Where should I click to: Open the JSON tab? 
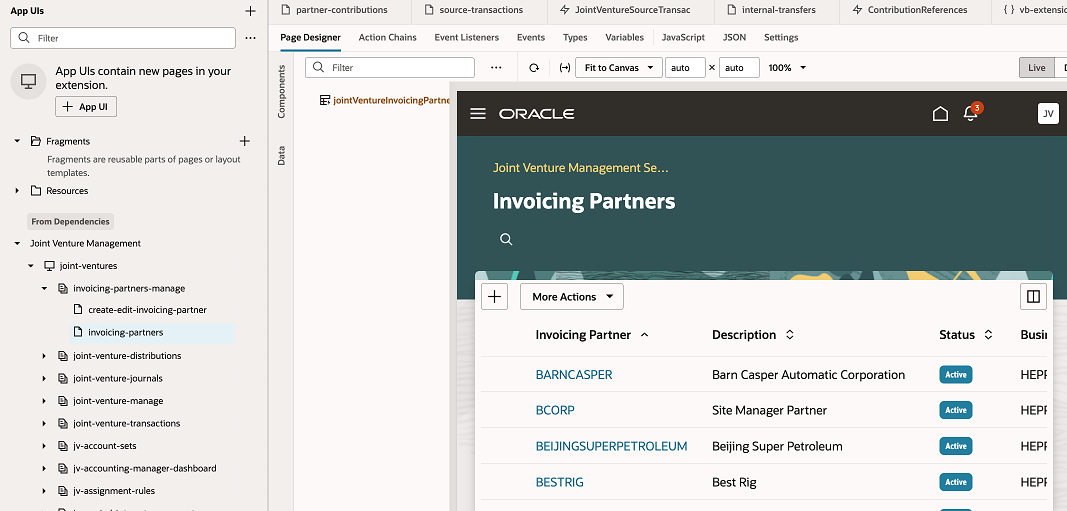pyautogui.click(x=734, y=37)
